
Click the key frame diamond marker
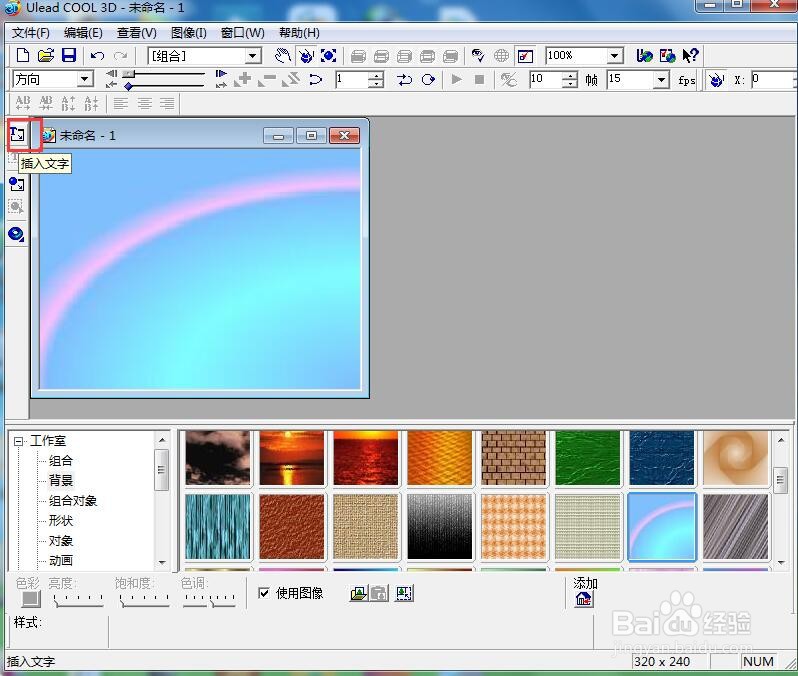(129, 87)
